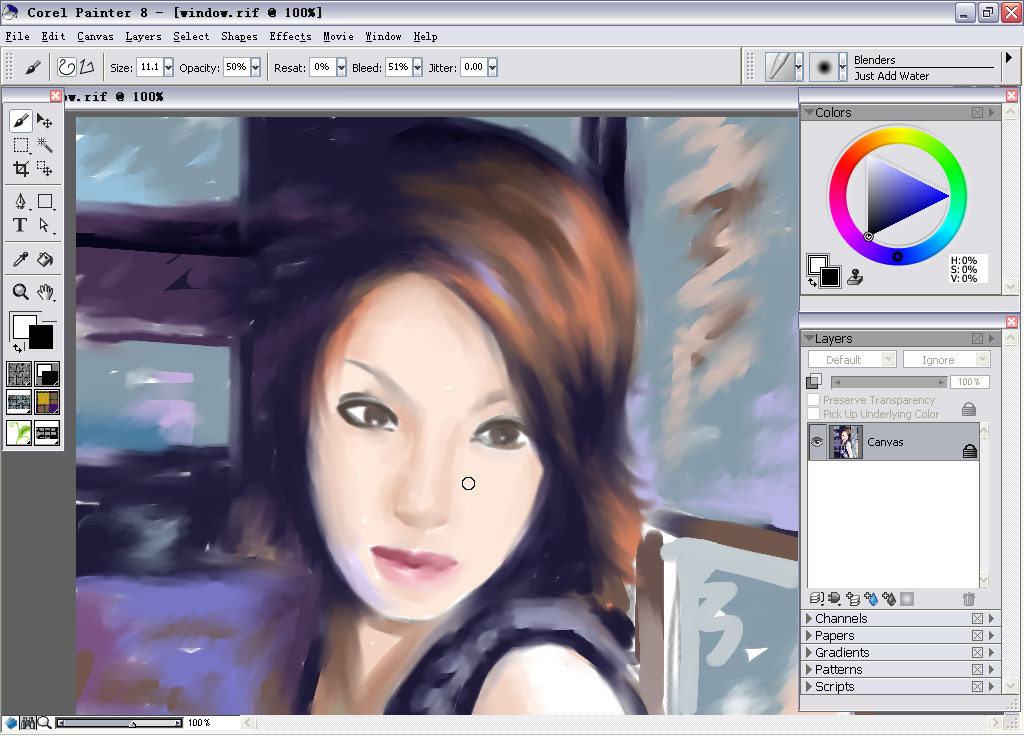This screenshot has height=736, width=1024.
Task: Open the Opacity value dropdown
Action: point(255,67)
